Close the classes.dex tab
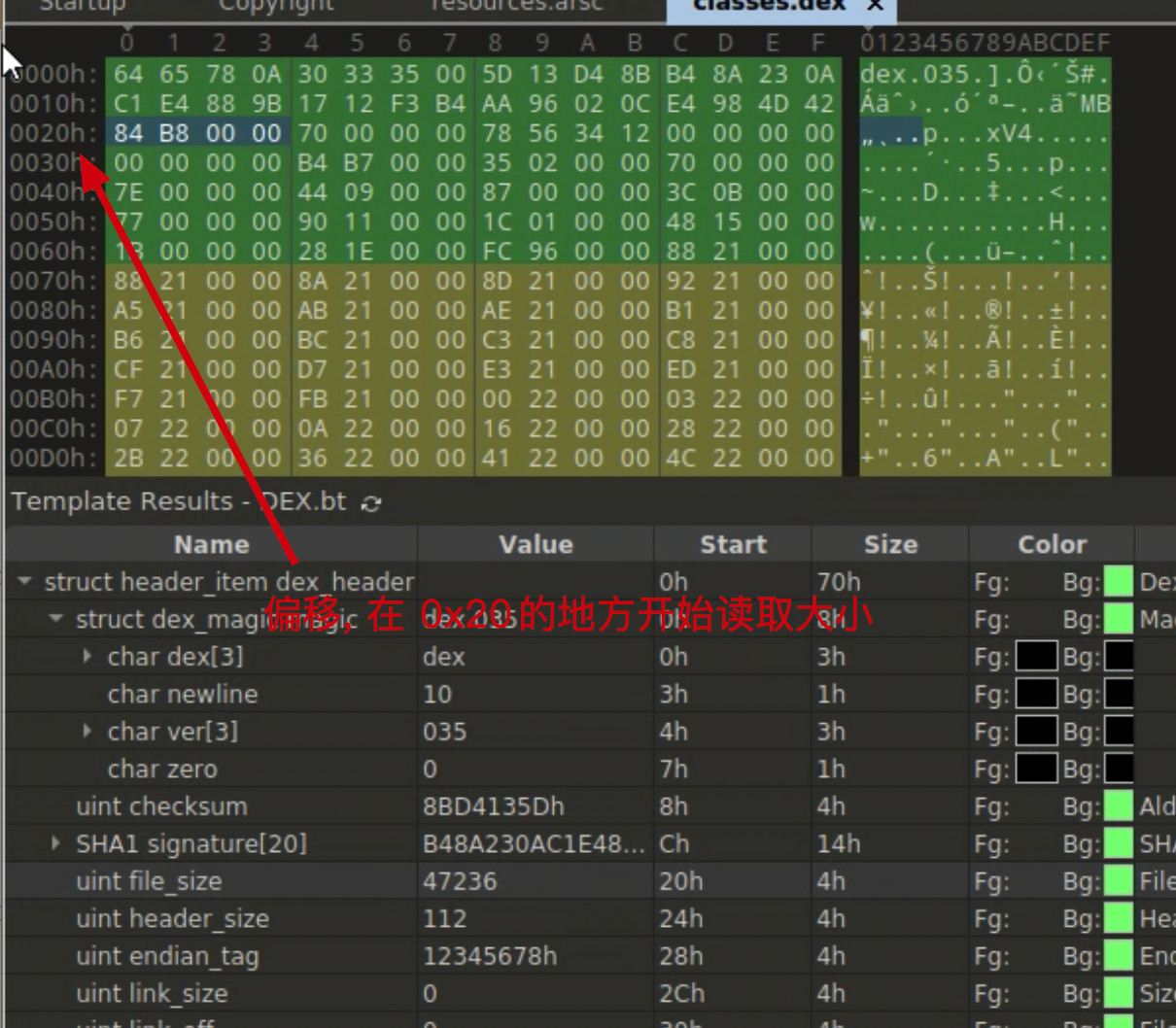1176x1028 pixels. pyautogui.click(x=875, y=6)
